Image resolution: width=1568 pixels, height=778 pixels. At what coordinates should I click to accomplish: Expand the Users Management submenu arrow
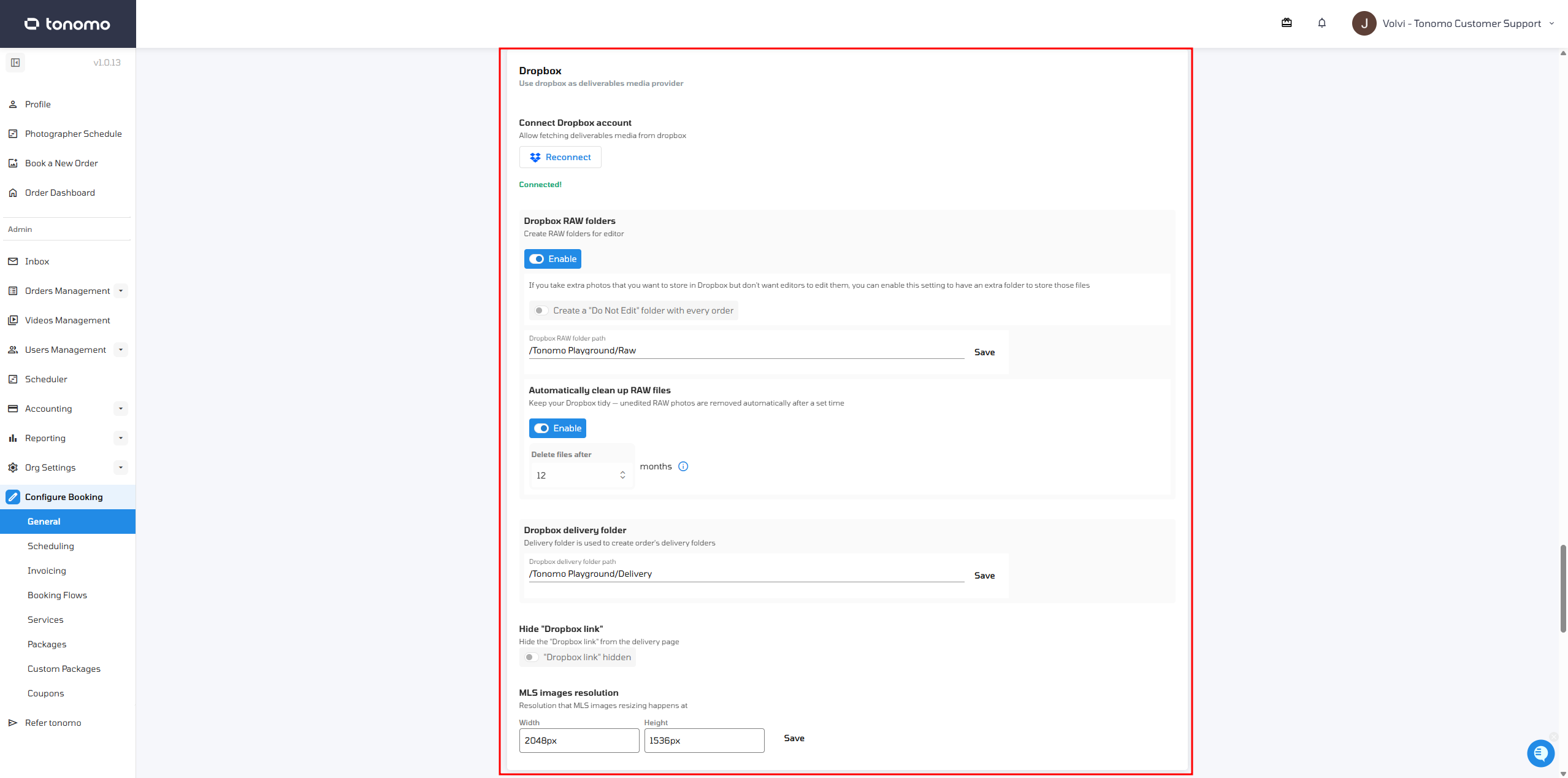[x=121, y=350]
